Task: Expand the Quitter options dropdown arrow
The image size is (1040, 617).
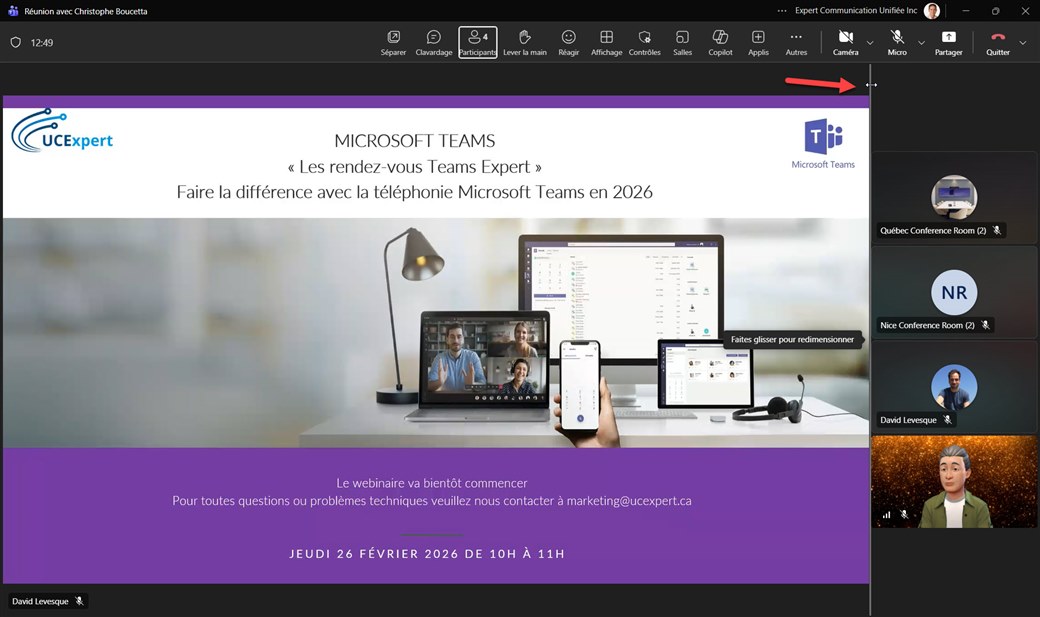Action: pos(1023,43)
